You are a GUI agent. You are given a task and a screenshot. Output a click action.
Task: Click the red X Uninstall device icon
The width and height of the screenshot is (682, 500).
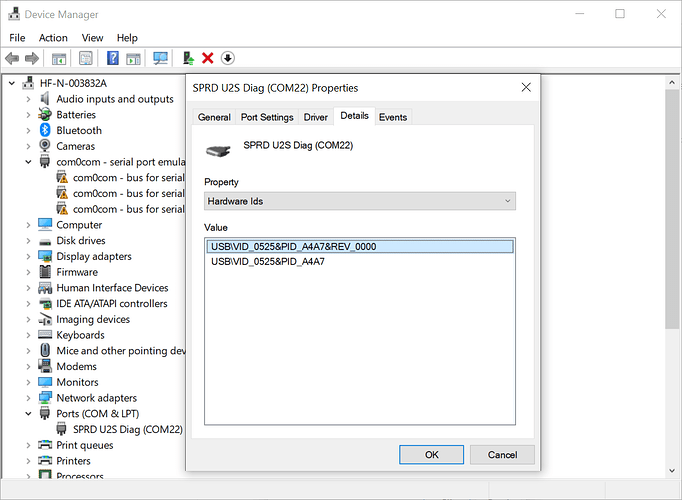click(x=208, y=59)
